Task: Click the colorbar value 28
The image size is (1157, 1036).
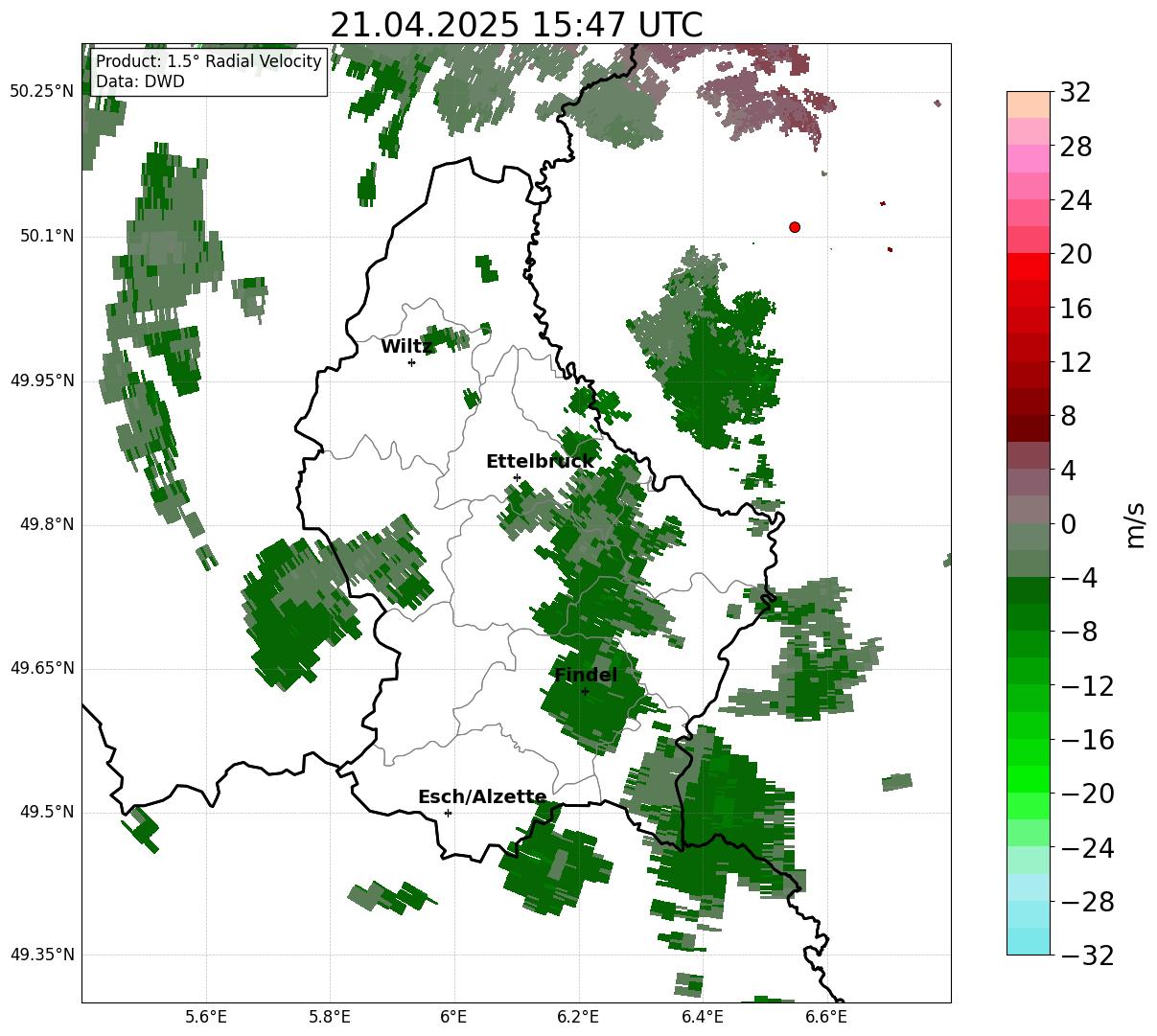Action: coord(1076,148)
